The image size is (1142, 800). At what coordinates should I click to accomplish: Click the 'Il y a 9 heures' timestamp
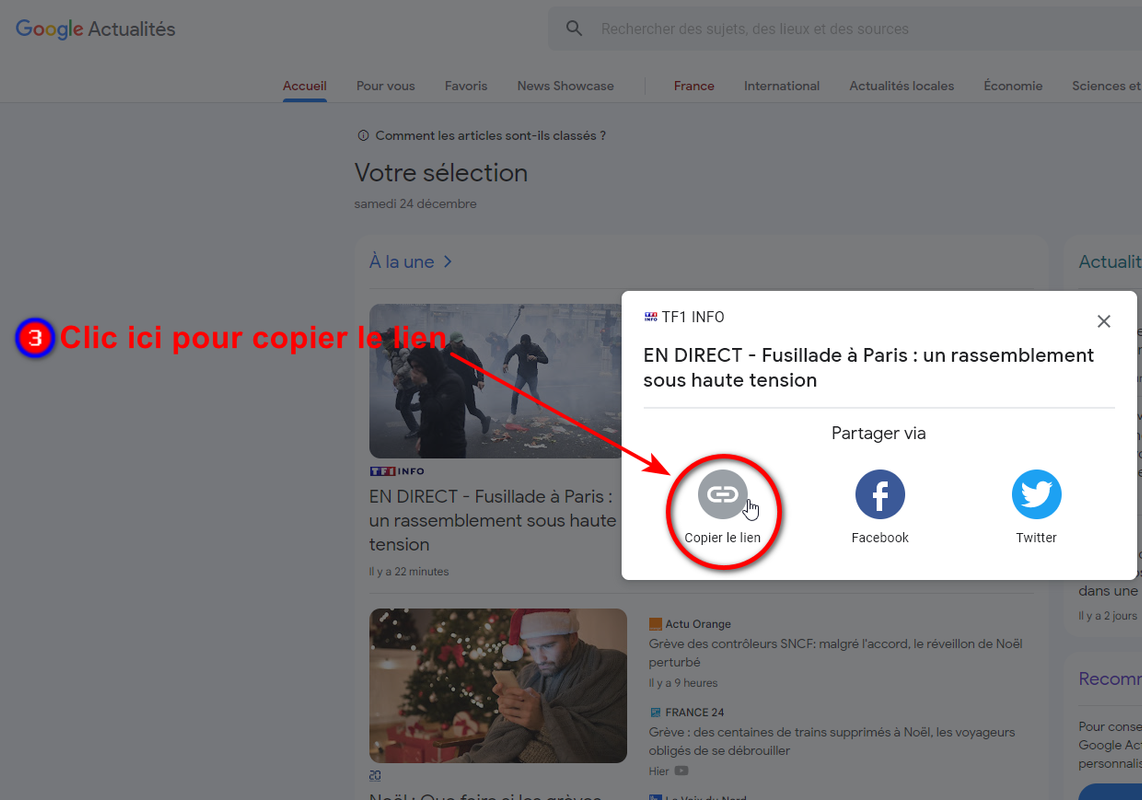click(683, 683)
